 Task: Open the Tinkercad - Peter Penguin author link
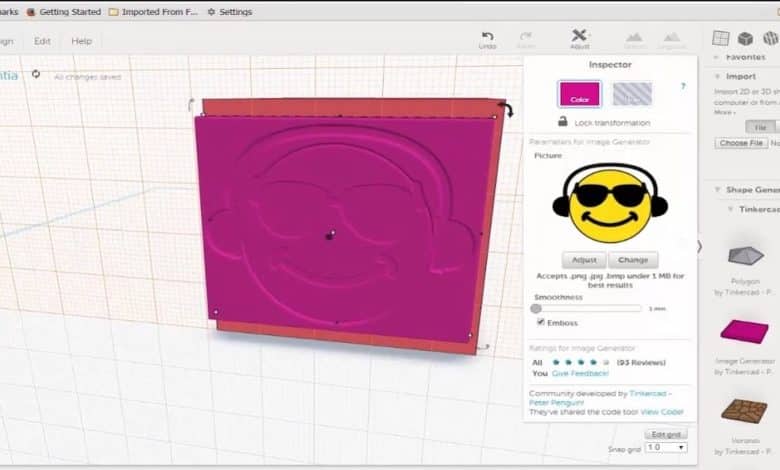coord(600,398)
